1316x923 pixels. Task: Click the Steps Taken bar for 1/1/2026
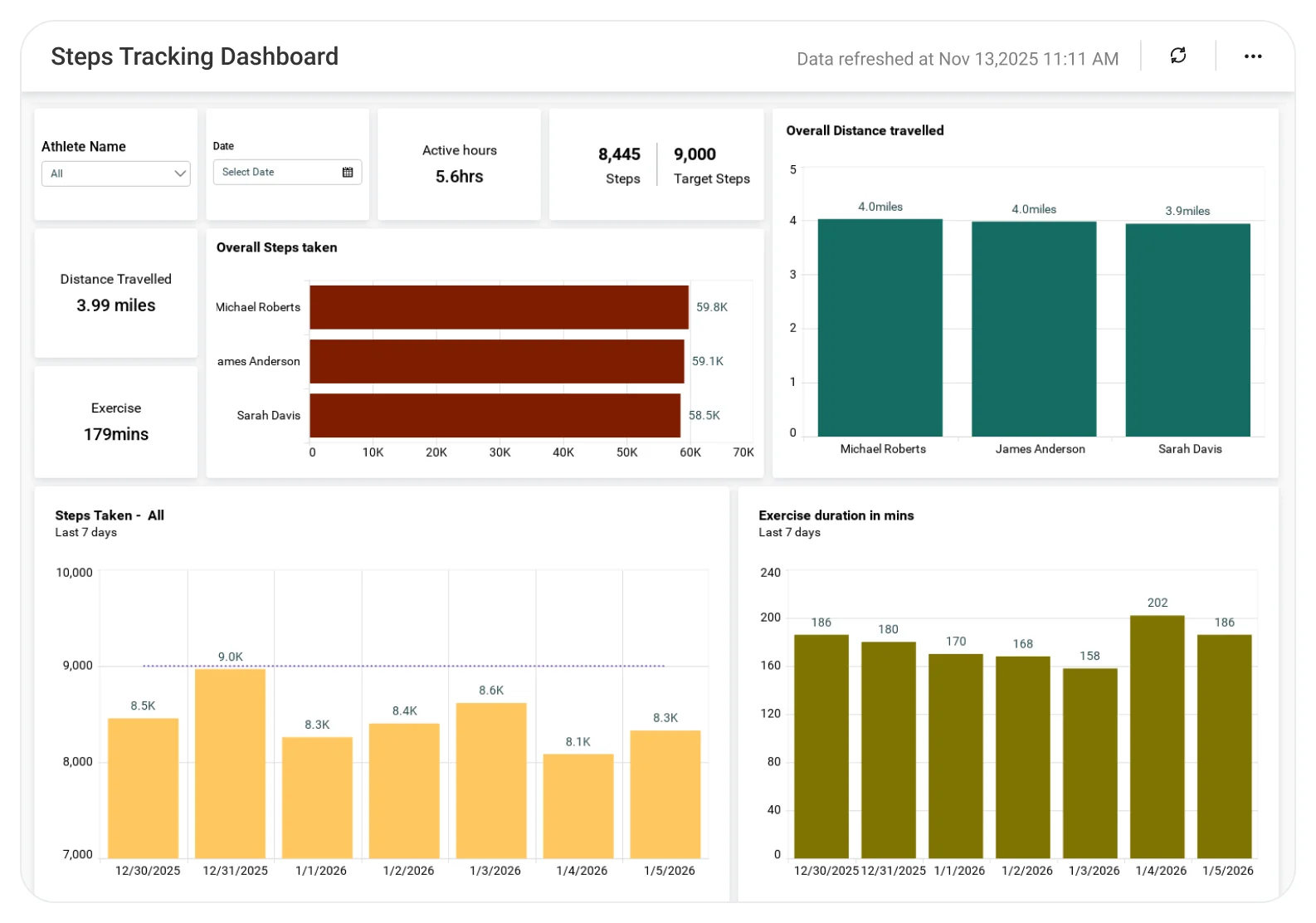tap(317, 798)
